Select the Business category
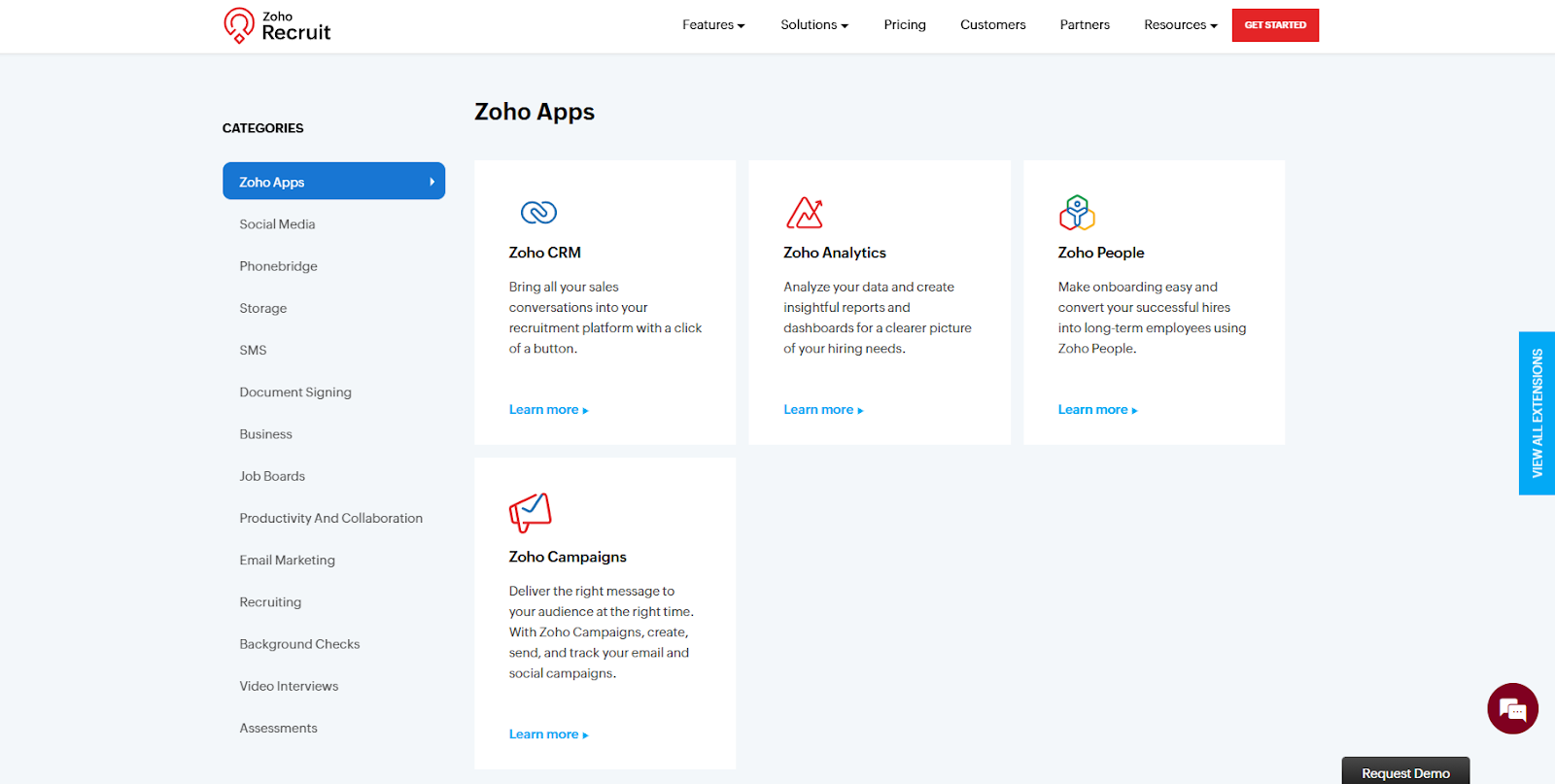Screen dimensions: 1555x784 click(x=265, y=434)
